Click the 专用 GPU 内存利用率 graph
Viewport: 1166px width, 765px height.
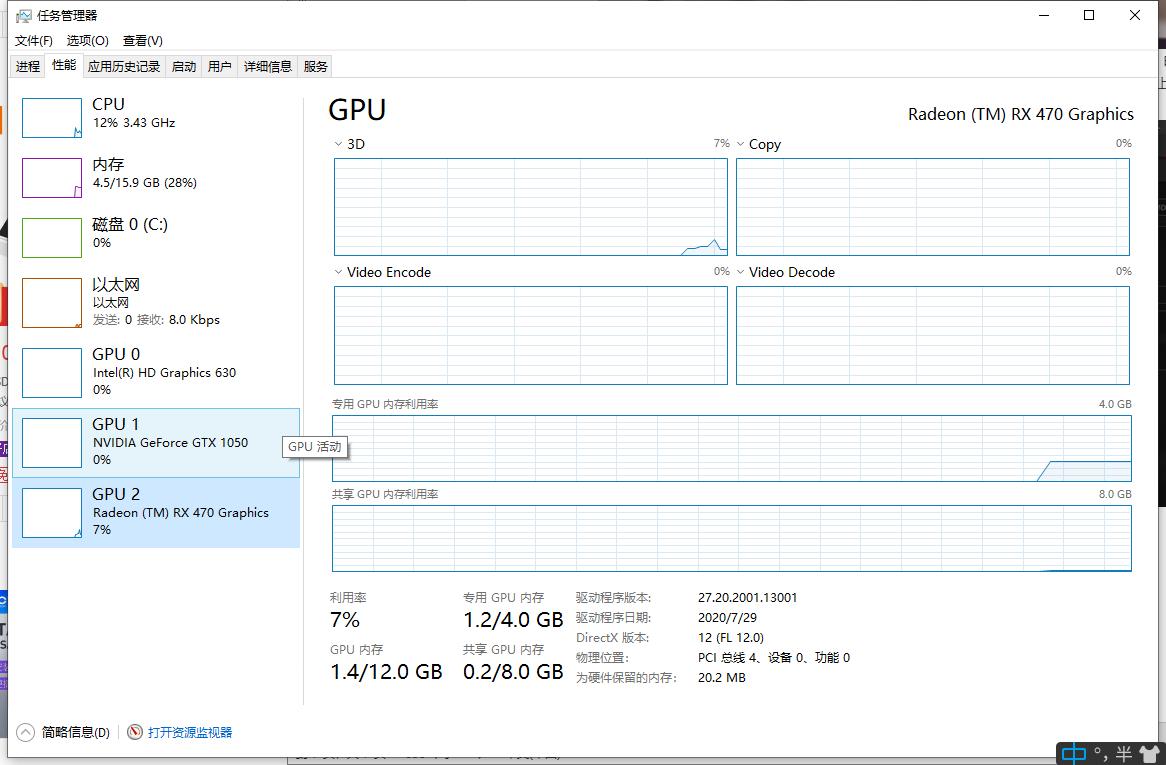731,448
